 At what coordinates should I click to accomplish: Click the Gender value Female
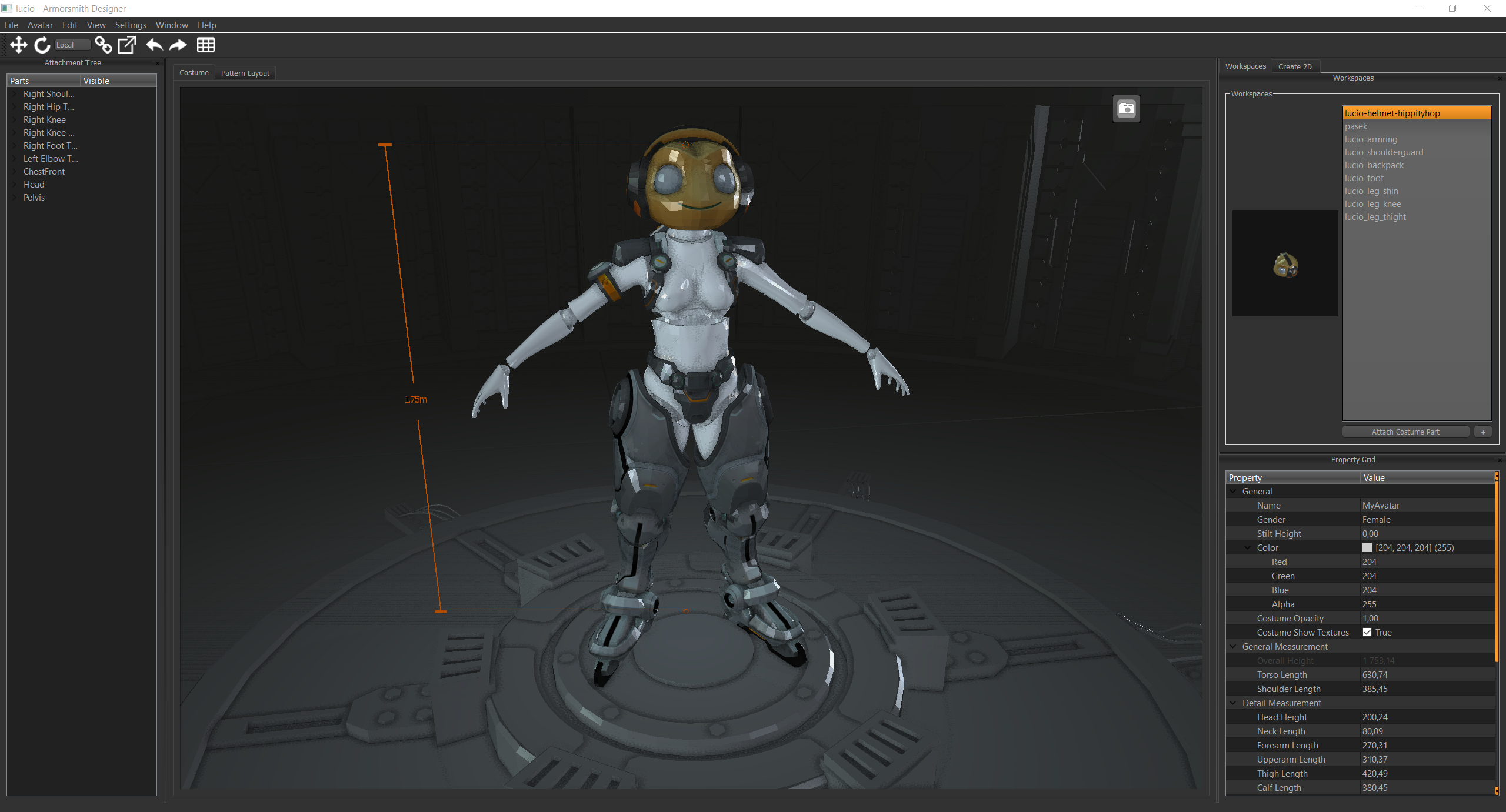point(1427,519)
